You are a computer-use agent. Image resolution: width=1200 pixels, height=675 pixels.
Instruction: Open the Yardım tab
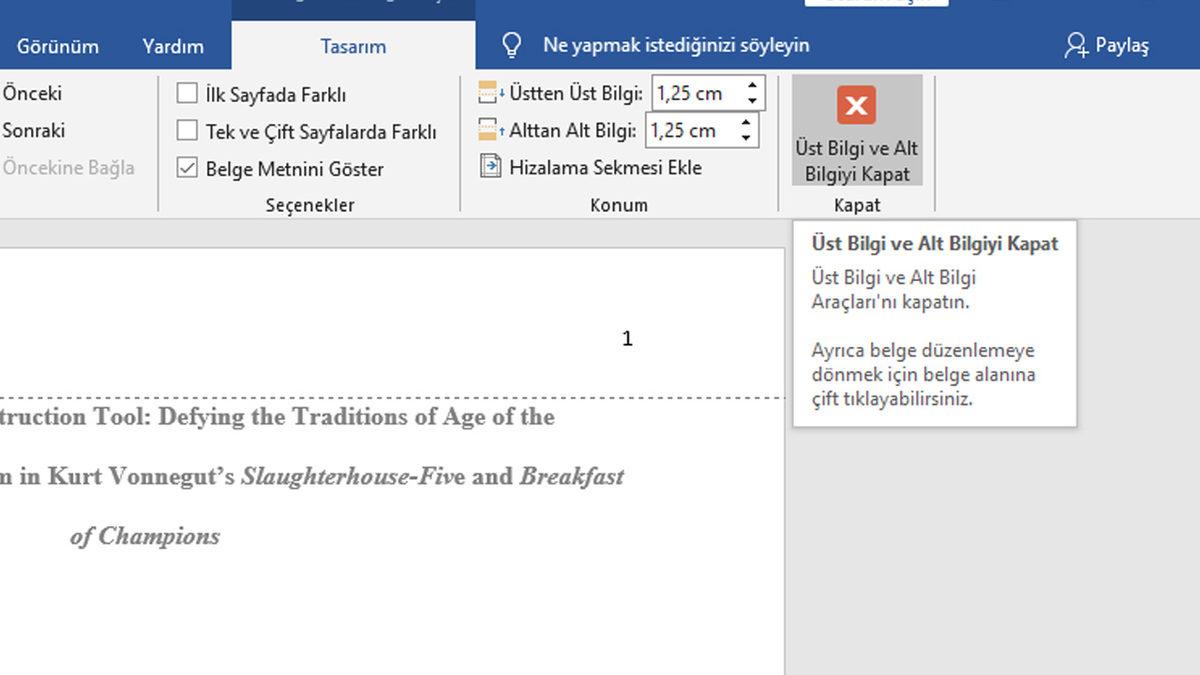pos(173,46)
